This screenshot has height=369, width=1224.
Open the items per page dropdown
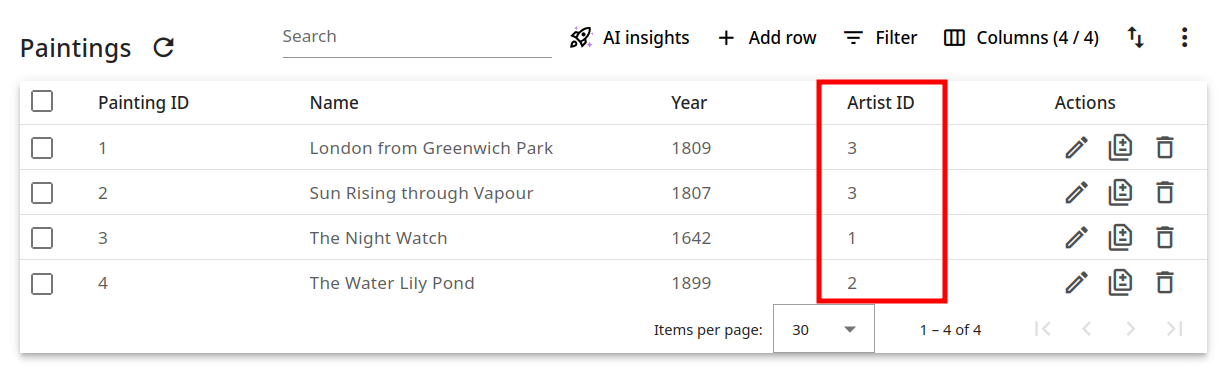tap(824, 329)
